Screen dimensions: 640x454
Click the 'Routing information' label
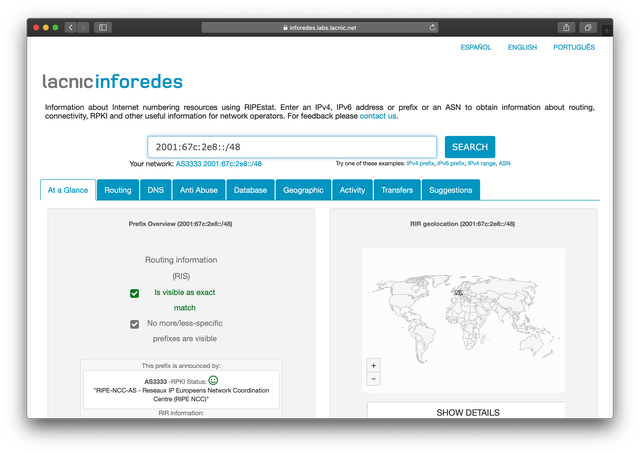(181, 260)
